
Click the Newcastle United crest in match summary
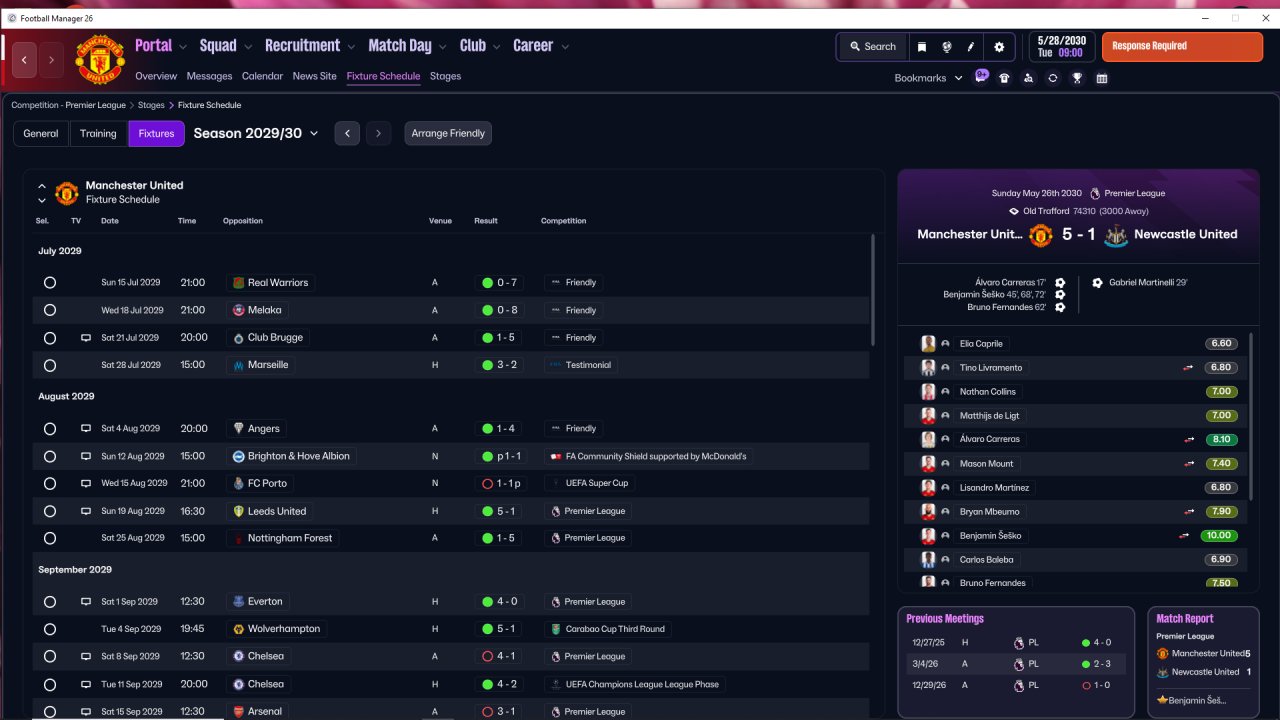1116,235
